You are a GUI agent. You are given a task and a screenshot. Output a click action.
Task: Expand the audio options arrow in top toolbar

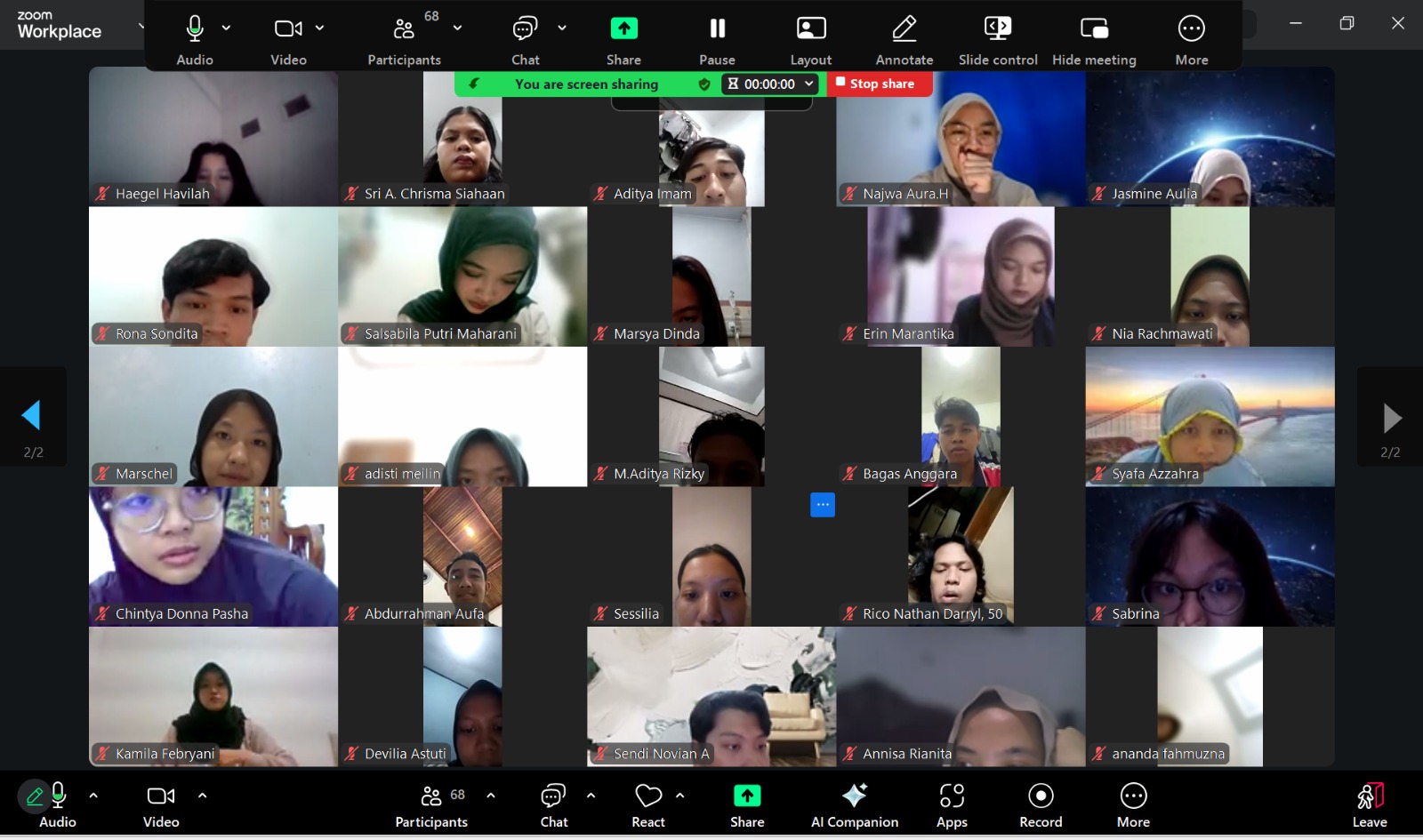click(226, 28)
